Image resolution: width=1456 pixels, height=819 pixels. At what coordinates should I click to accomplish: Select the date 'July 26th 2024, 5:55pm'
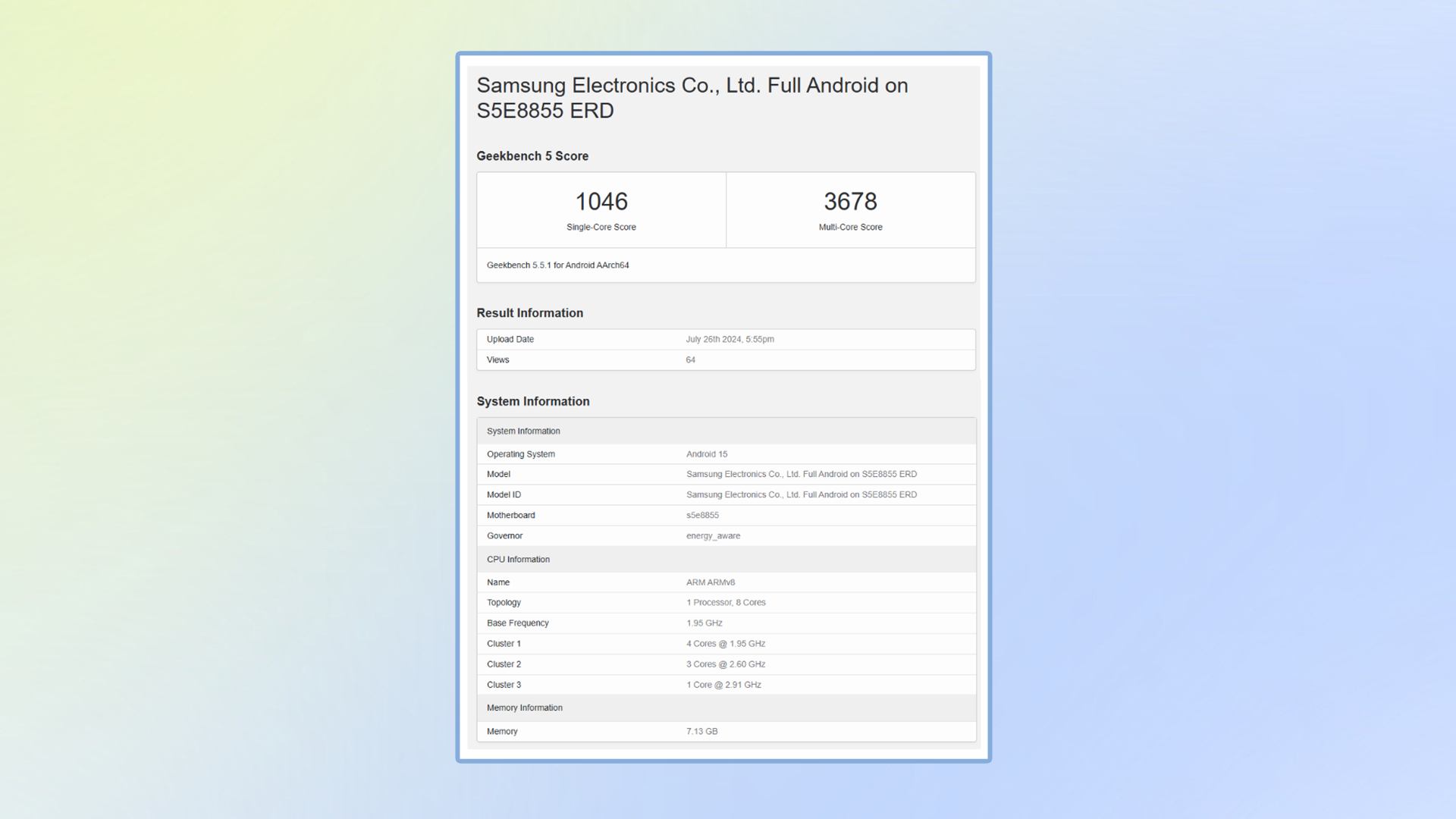tap(730, 340)
